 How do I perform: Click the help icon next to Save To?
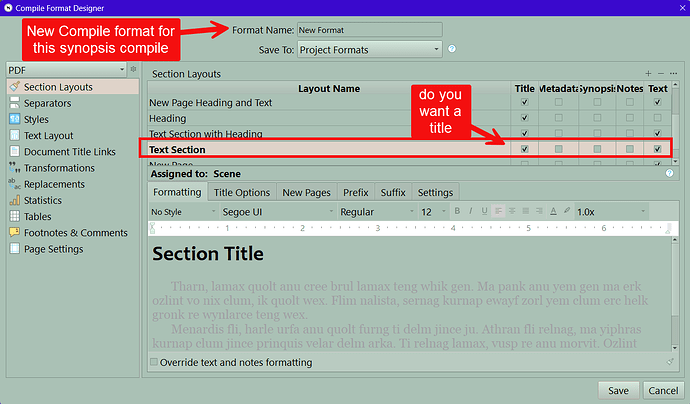452,49
